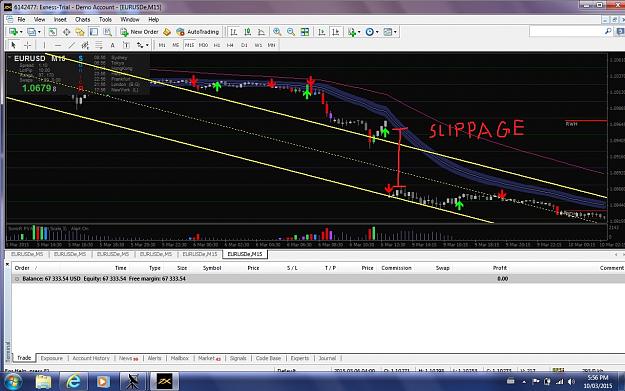Toggle the Terminal panel toolbar icon
Screen dimensions: 625x391
pos(94,31)
